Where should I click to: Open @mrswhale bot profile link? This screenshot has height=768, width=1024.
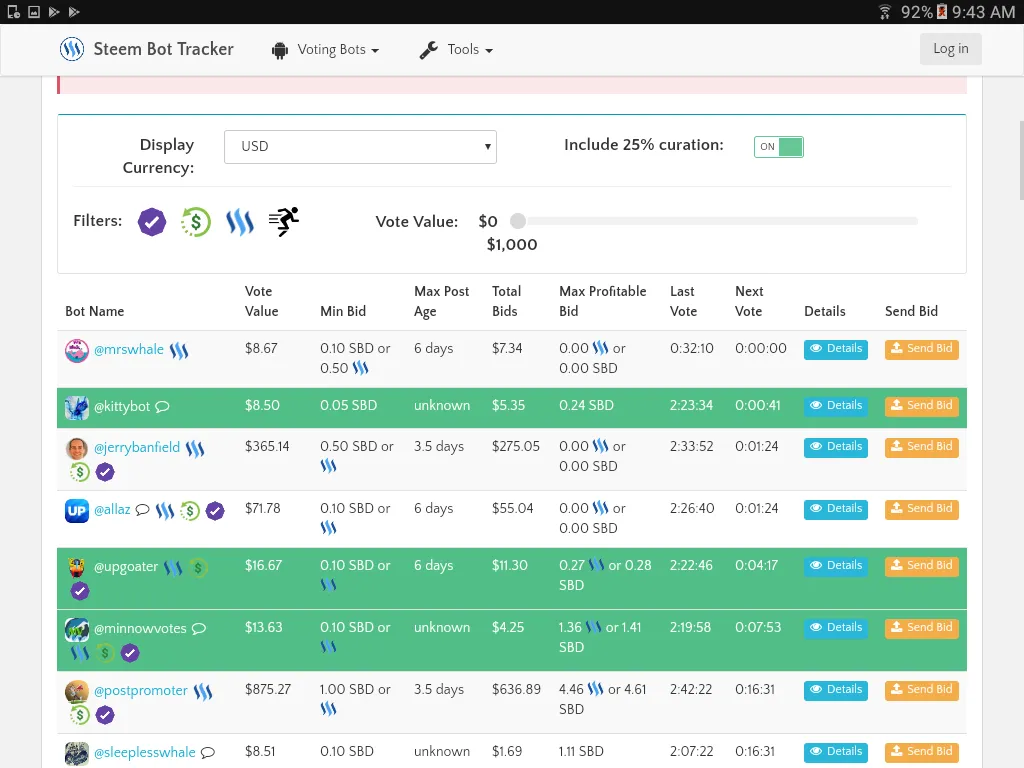[x=129, y=349]
